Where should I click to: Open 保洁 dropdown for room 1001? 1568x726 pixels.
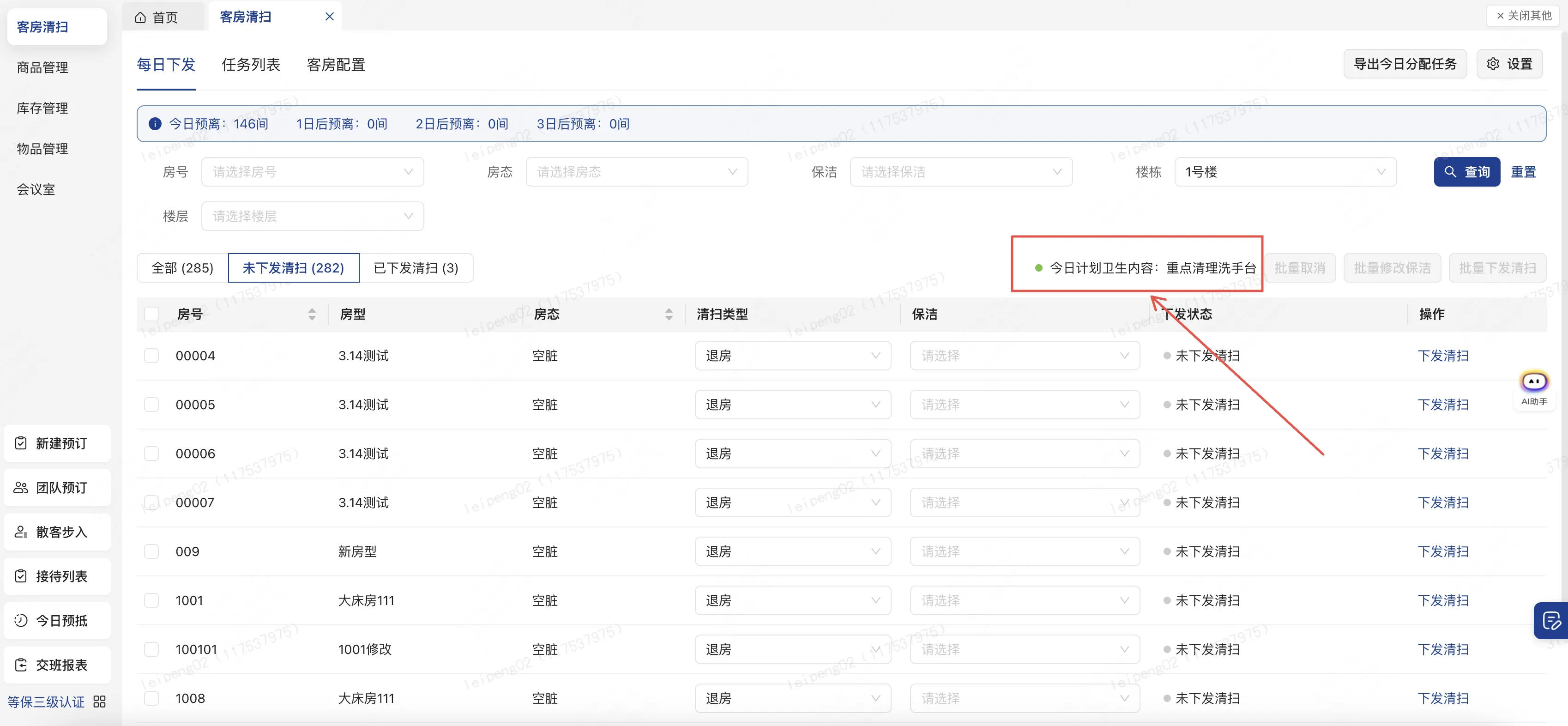click(x=1025, y=600)
